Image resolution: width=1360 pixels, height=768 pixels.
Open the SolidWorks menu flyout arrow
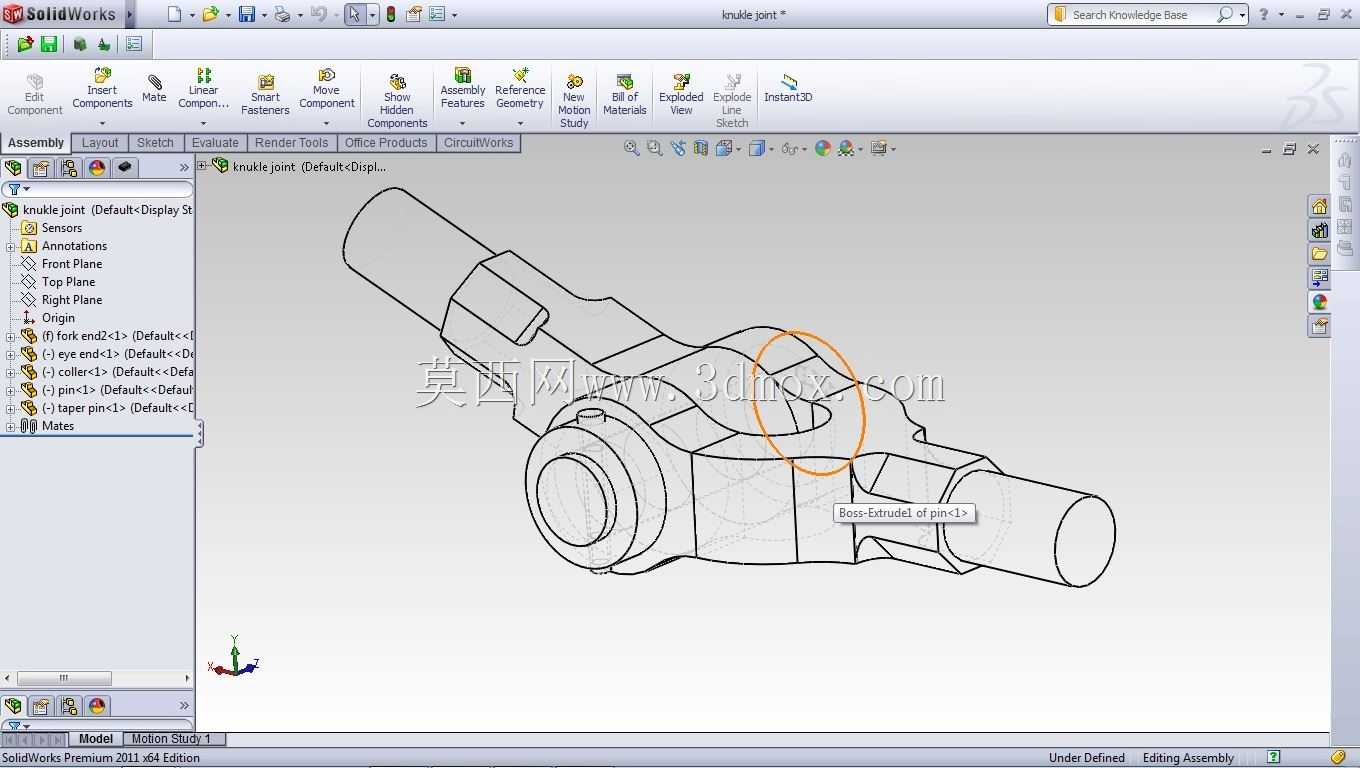pos(129,14)
